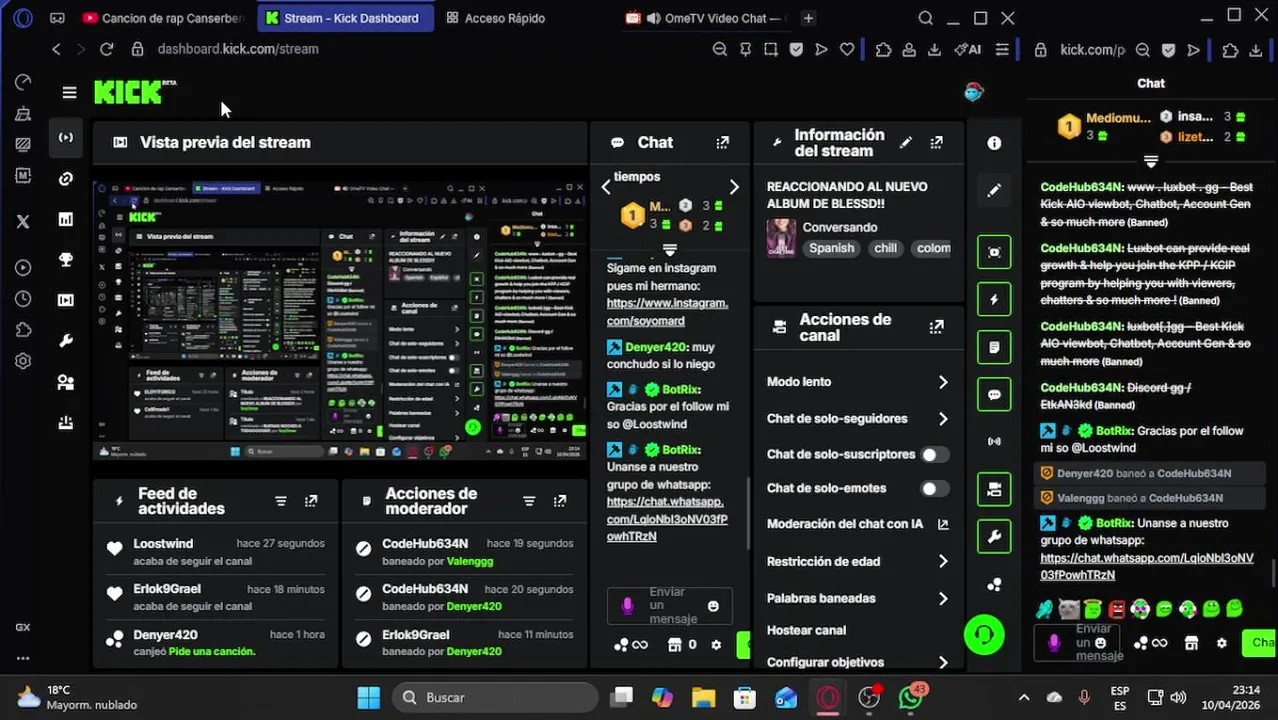Open WhatsApp link in right chat window
Screen dimensions: 1278x720
pos(1146,566)
